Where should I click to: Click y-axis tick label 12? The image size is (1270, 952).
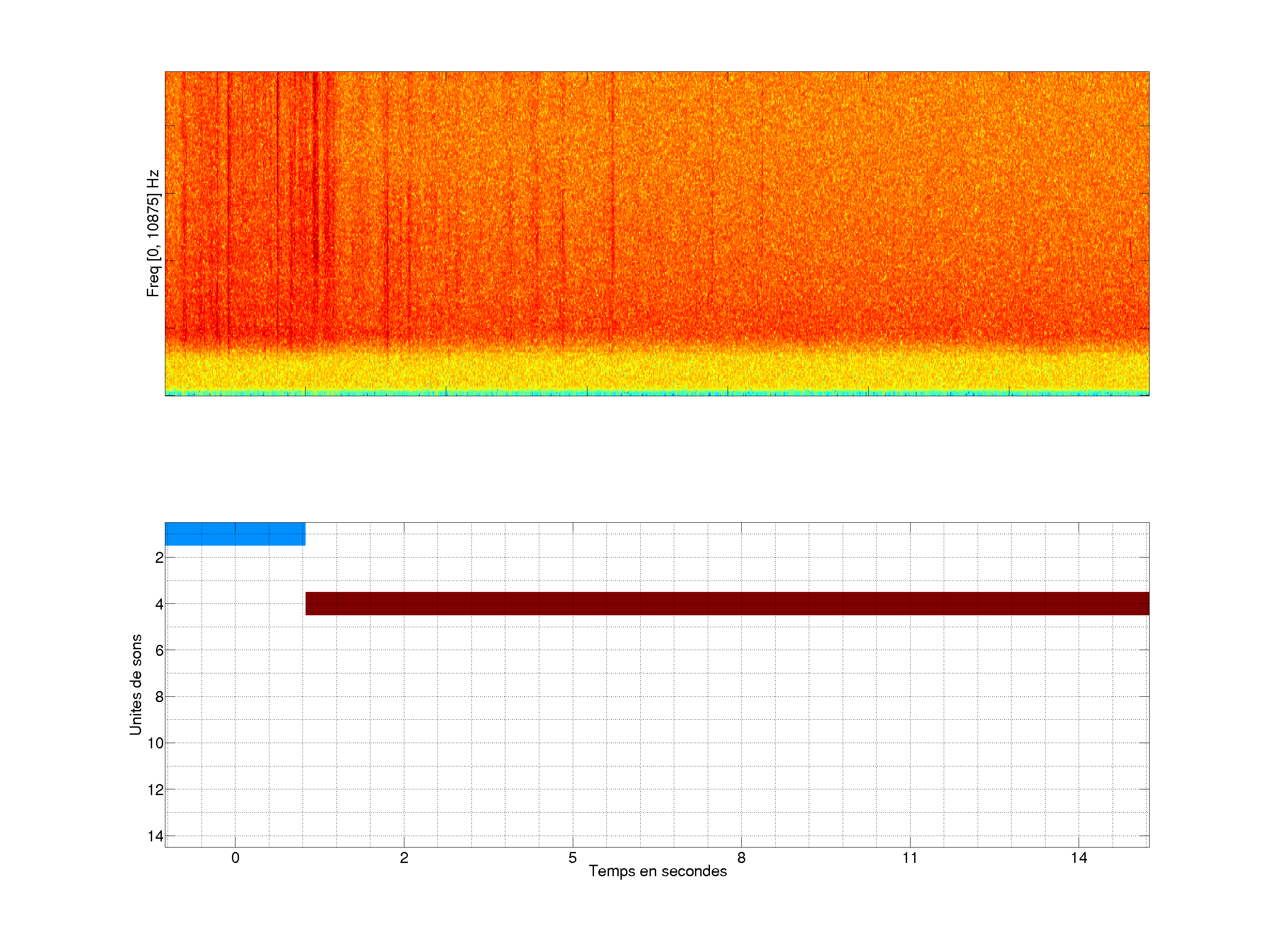pos(156,790)
